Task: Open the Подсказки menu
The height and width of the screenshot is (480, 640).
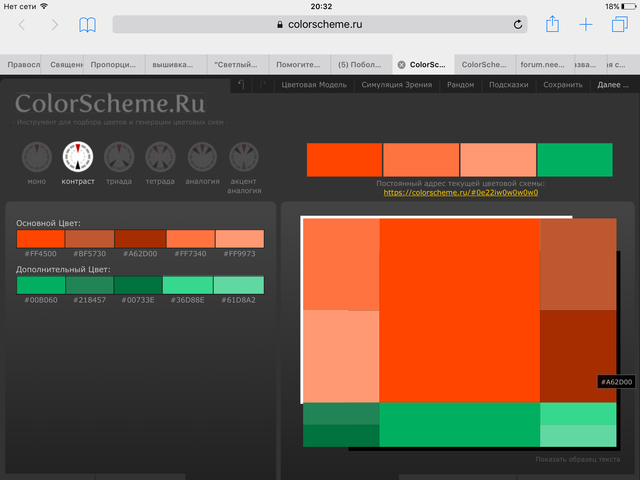Action: (x=509, y=85)
